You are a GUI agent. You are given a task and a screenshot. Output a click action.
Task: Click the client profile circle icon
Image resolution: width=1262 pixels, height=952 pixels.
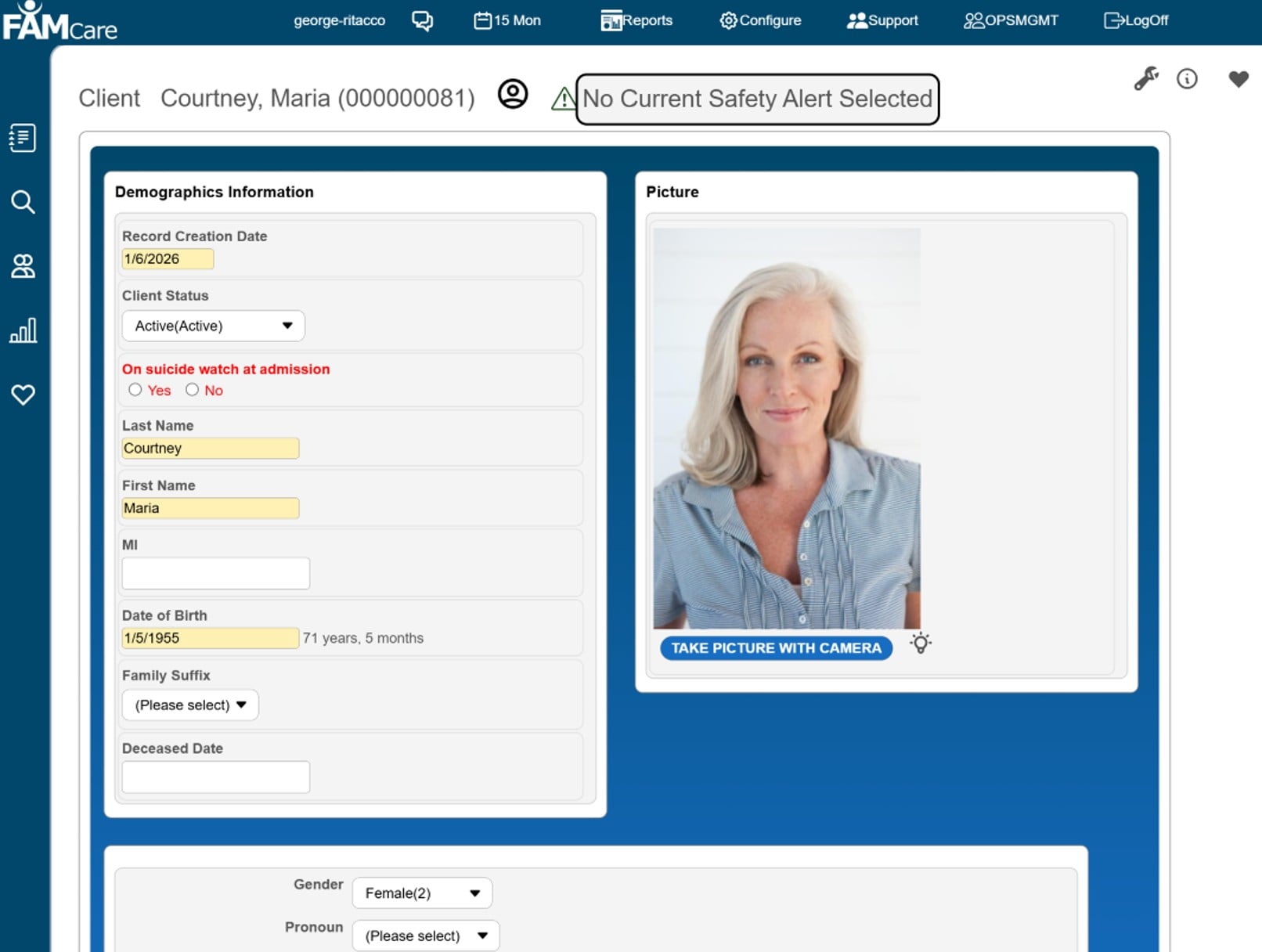[513, 95]
